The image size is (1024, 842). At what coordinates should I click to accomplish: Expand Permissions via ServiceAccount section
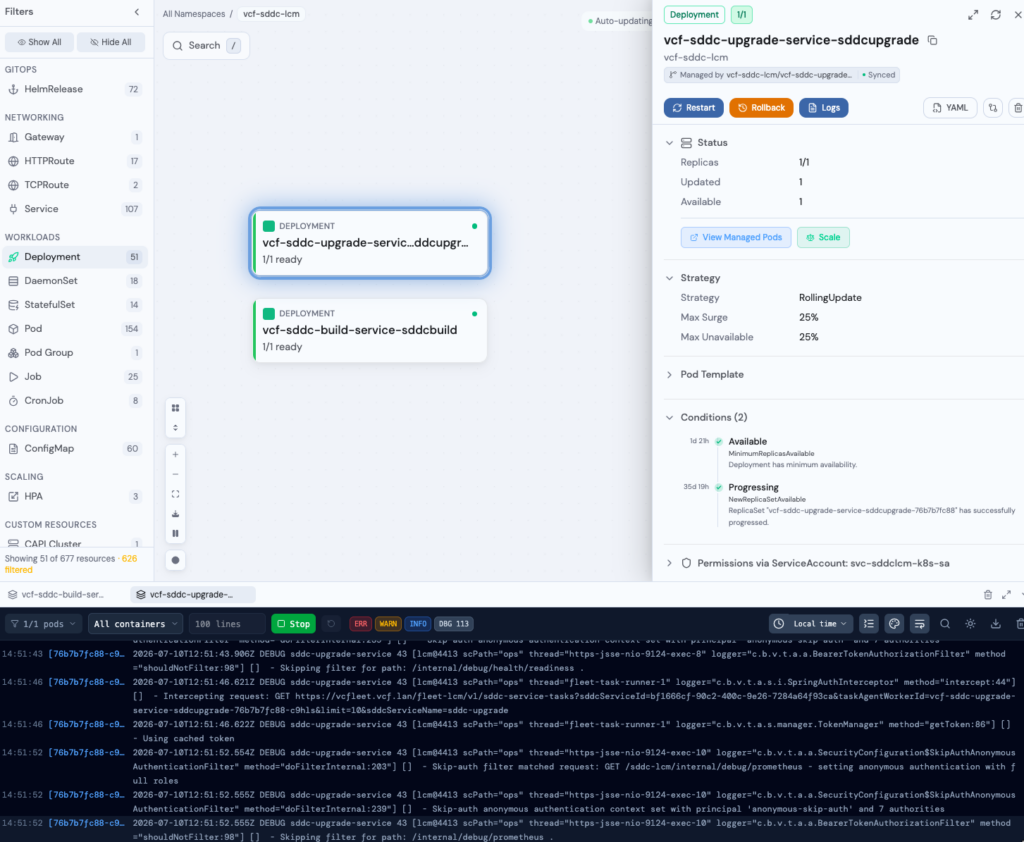coord(669,563)
